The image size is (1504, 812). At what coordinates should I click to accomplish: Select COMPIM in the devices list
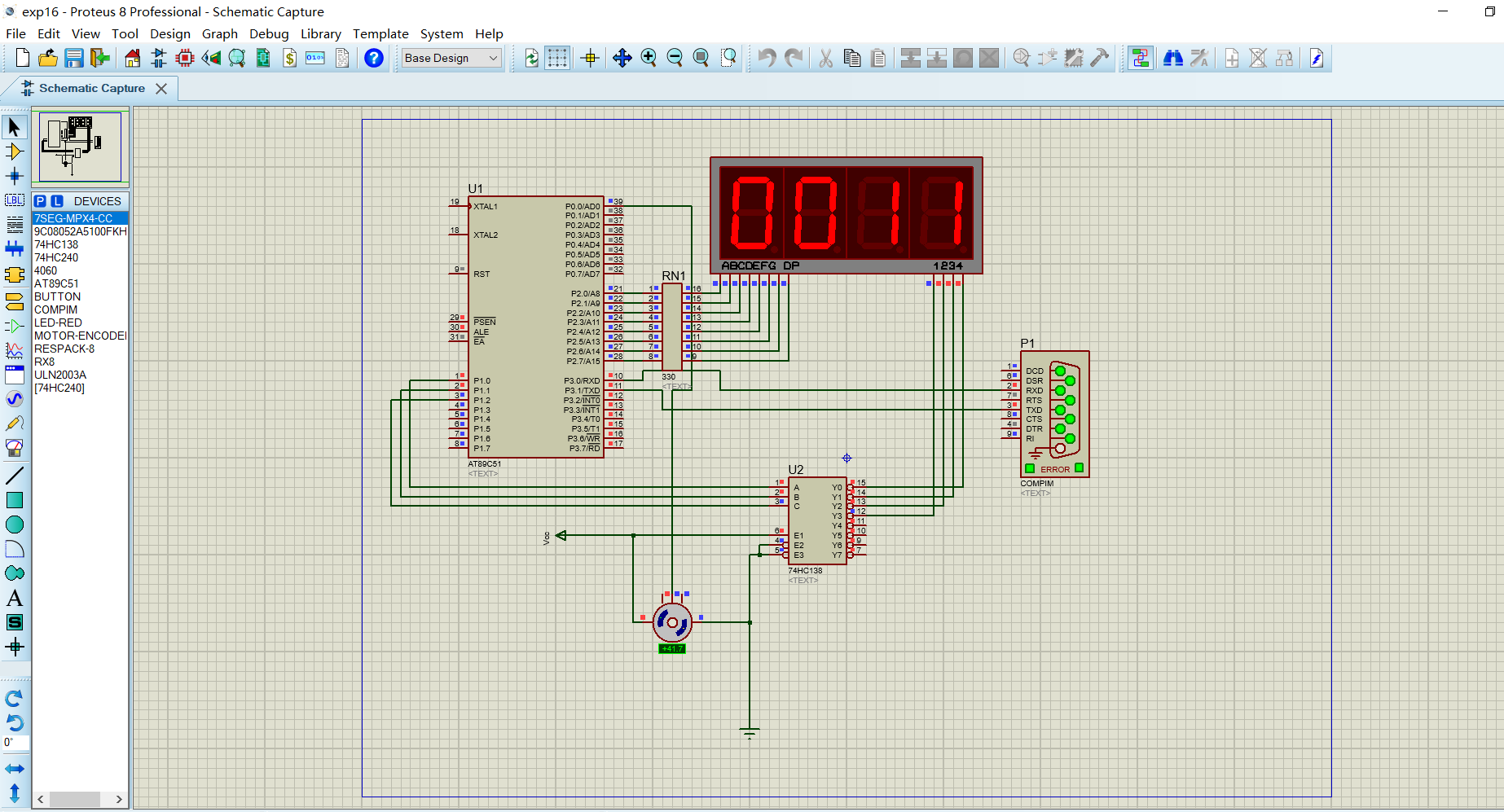[x=80, y=309]
